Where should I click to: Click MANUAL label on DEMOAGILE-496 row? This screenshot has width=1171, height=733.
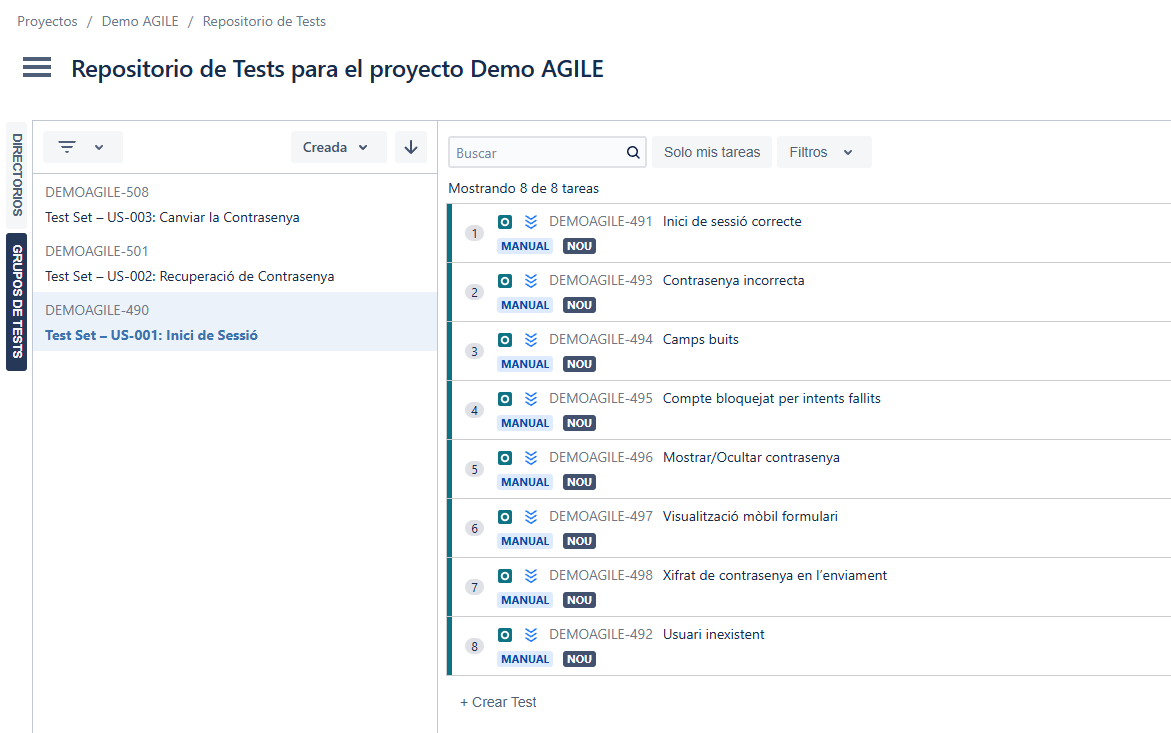[525, 482]
